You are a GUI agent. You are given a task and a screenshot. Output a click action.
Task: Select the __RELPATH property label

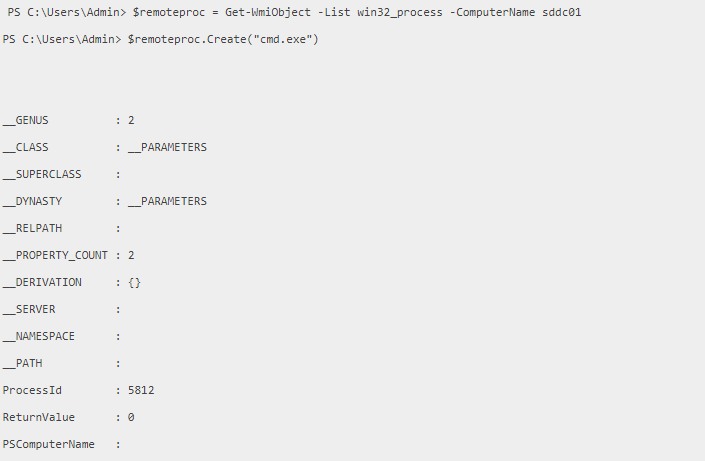click(x=33, y=228)
